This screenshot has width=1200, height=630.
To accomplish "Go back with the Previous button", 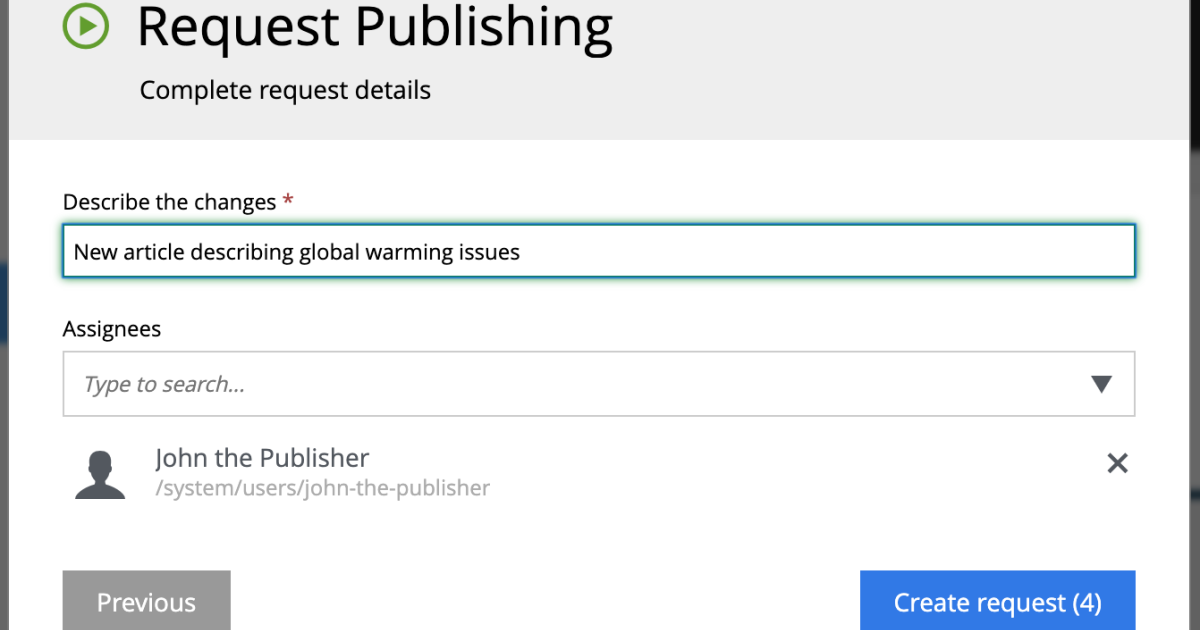I will coord(146,601).
